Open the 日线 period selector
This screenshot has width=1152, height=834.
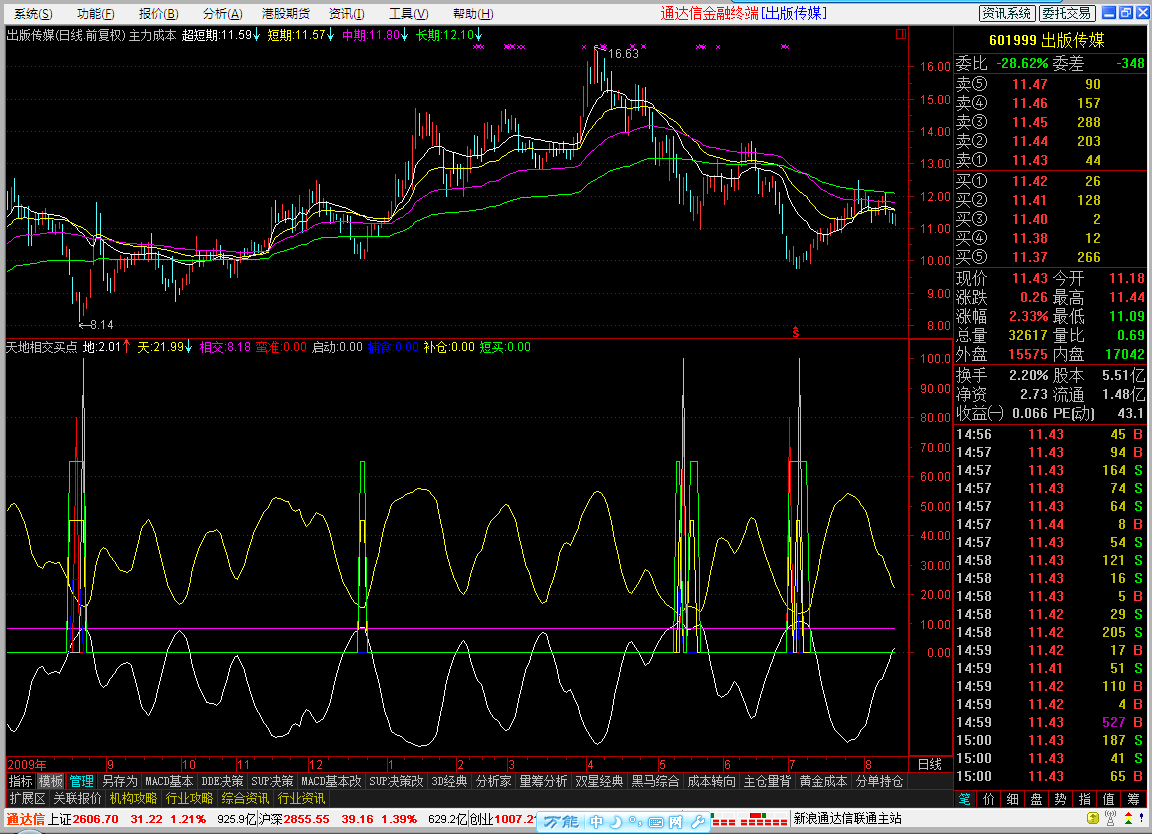click(x=929, y=764)
